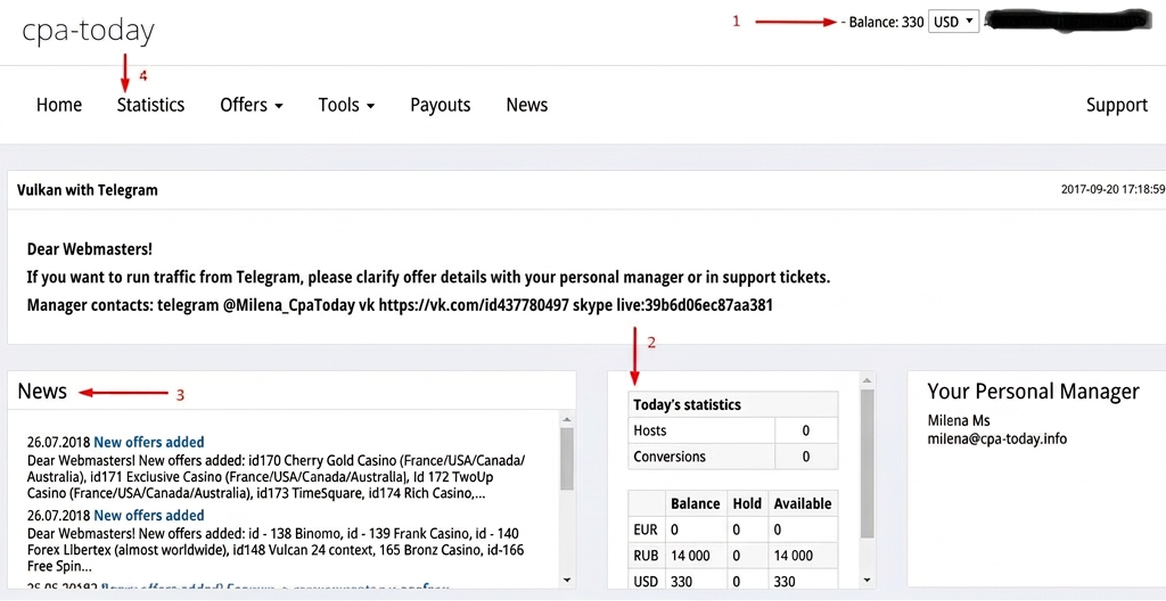Open News in the navigation bar
The image size is (1166, 601).
point(527,105)
